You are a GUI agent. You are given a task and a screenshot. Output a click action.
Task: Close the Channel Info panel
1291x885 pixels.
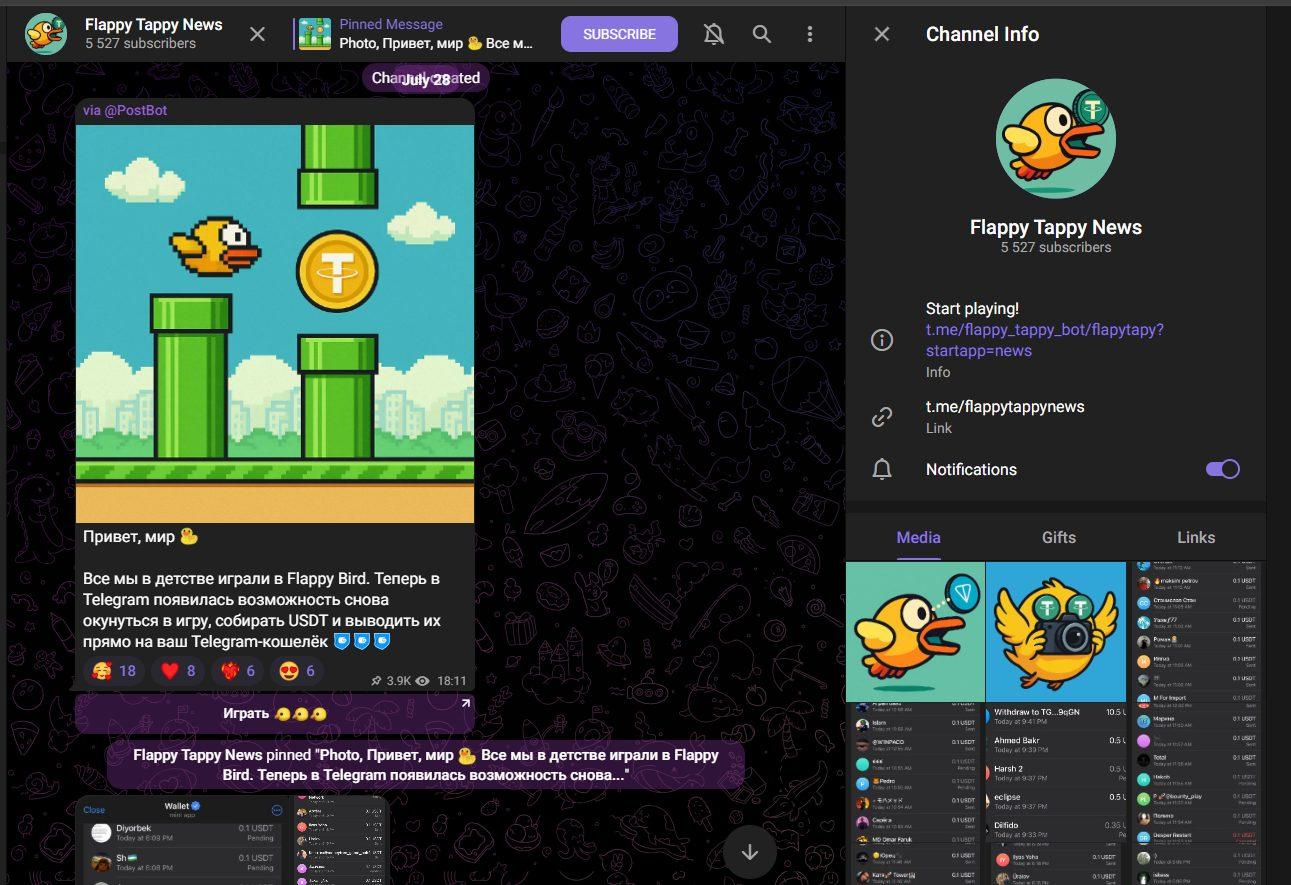click(x=881, y=34)
